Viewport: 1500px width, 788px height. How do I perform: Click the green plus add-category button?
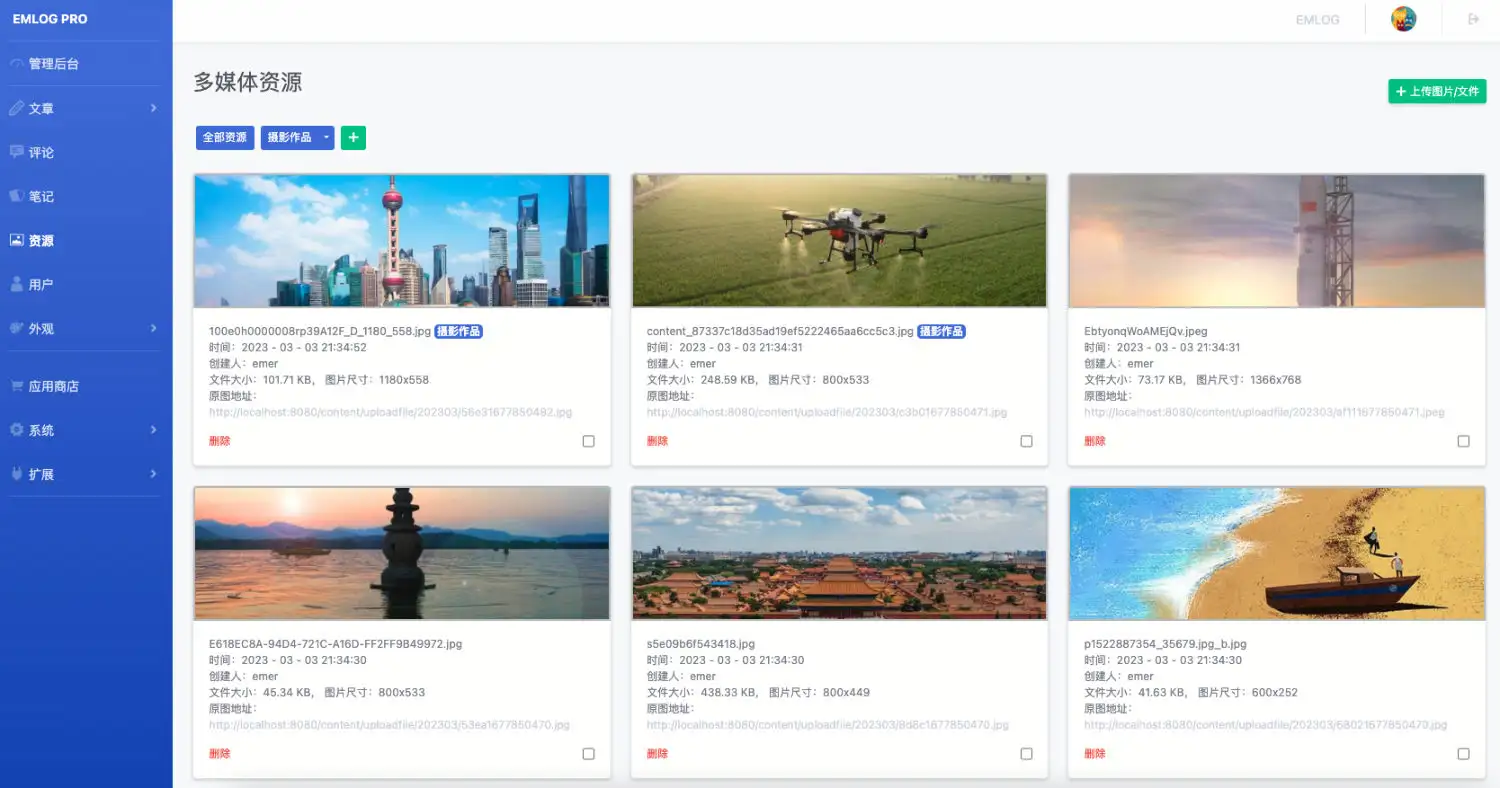(353, 137)
